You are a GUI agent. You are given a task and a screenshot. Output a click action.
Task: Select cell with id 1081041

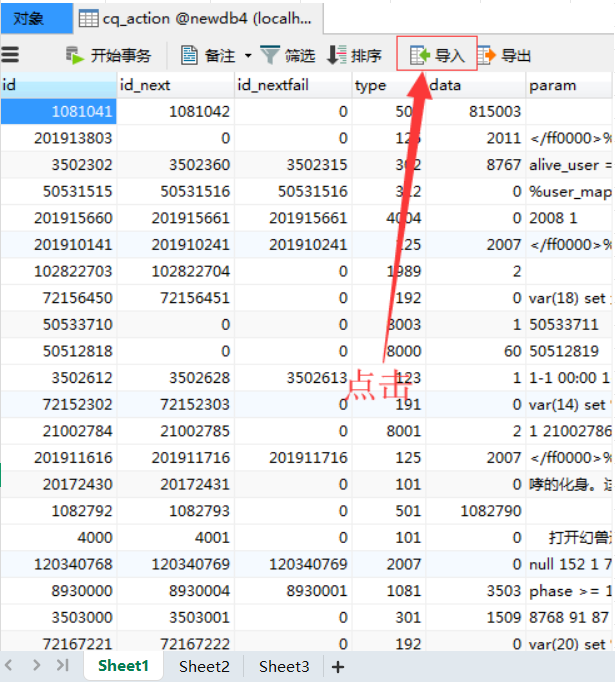point(59,112)
